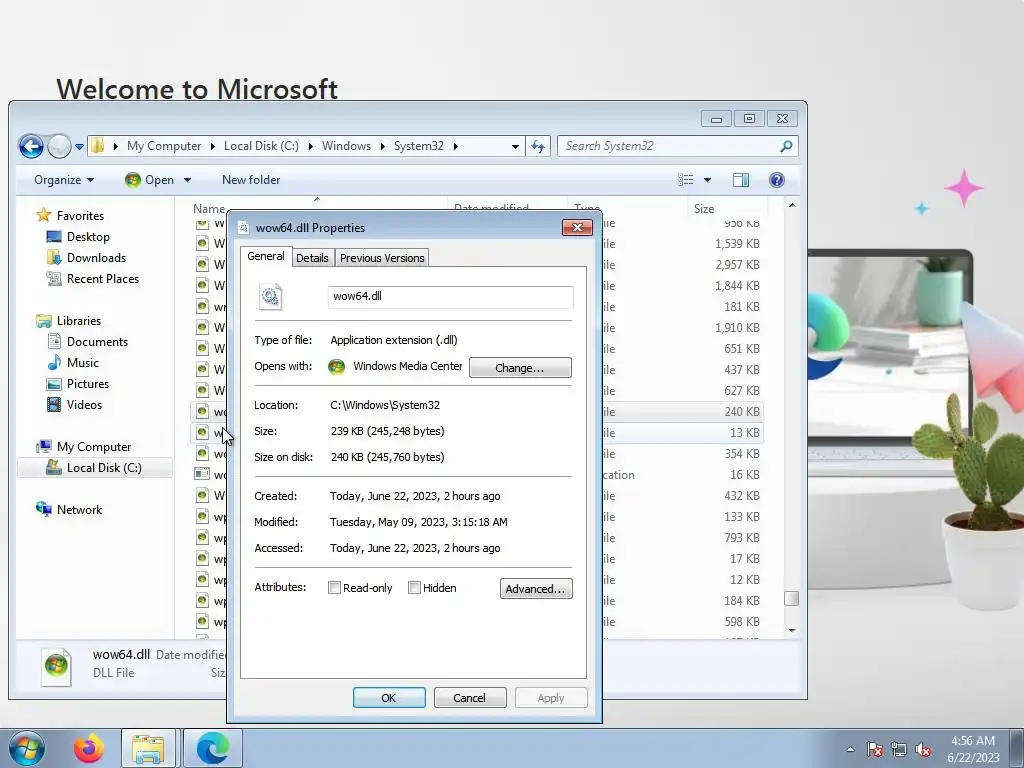Click the Explorer forward arrow button
This screenshot has width=1024, height=768.
tap(59, 146)
